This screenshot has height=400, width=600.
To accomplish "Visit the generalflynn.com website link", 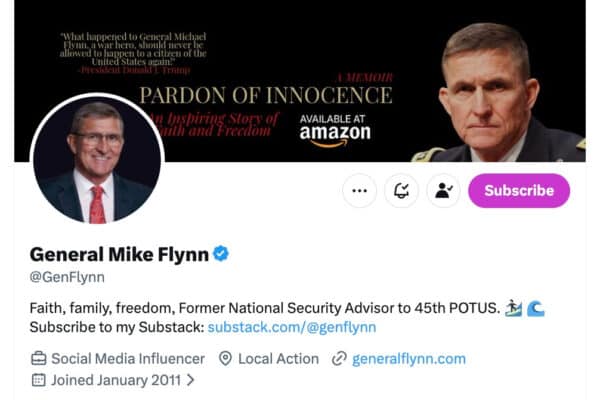I will click(408, 358).
